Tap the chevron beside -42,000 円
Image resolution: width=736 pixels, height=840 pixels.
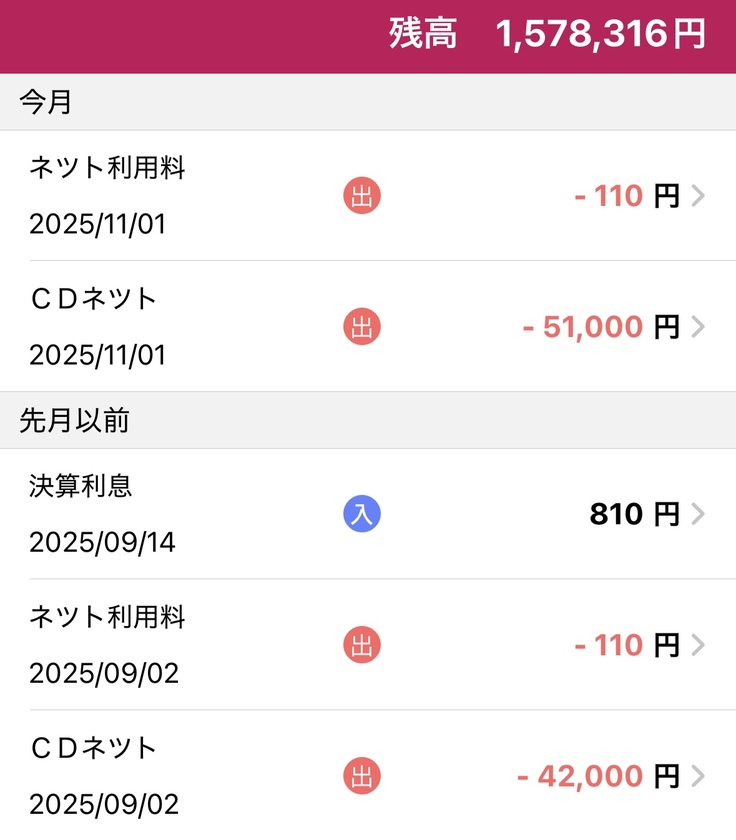coord(698,776)
